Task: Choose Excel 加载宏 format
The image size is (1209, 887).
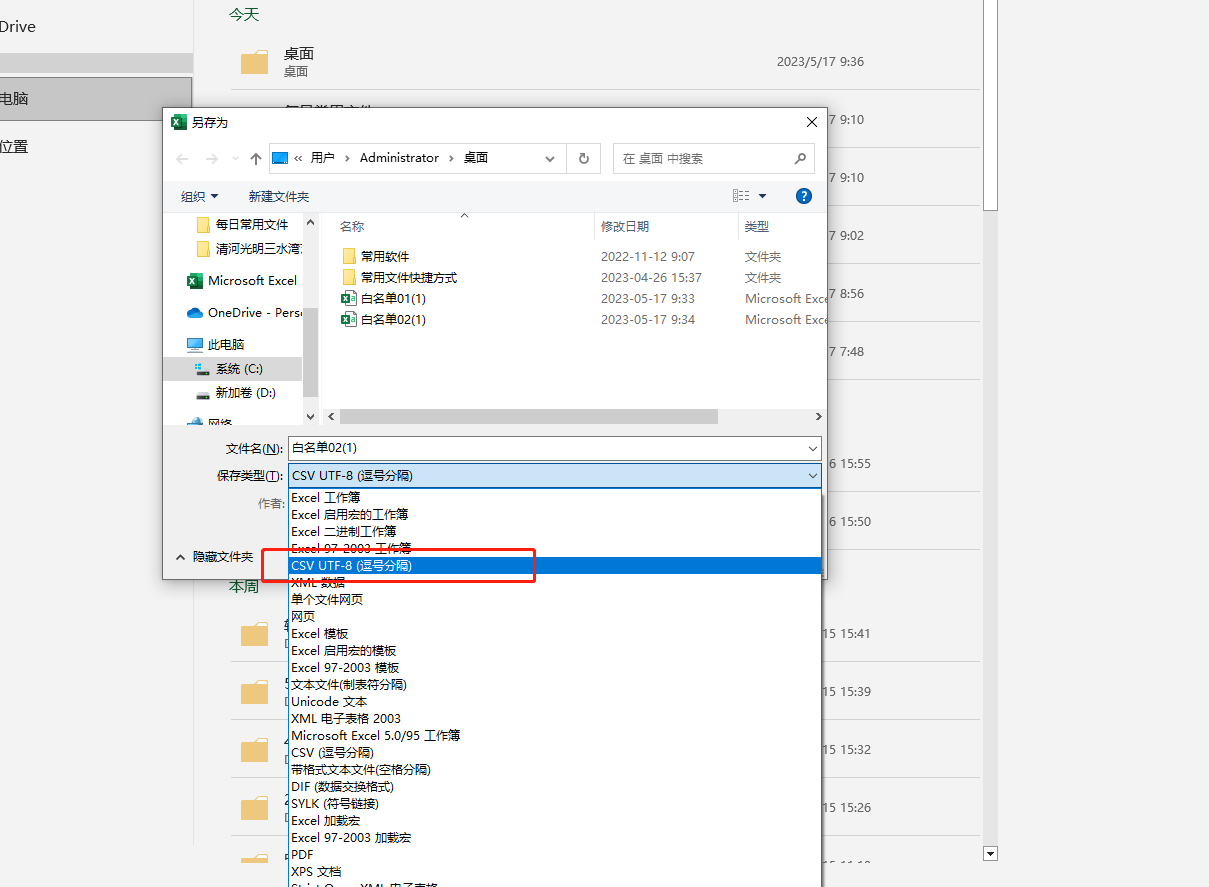Action: click(555, 820)
